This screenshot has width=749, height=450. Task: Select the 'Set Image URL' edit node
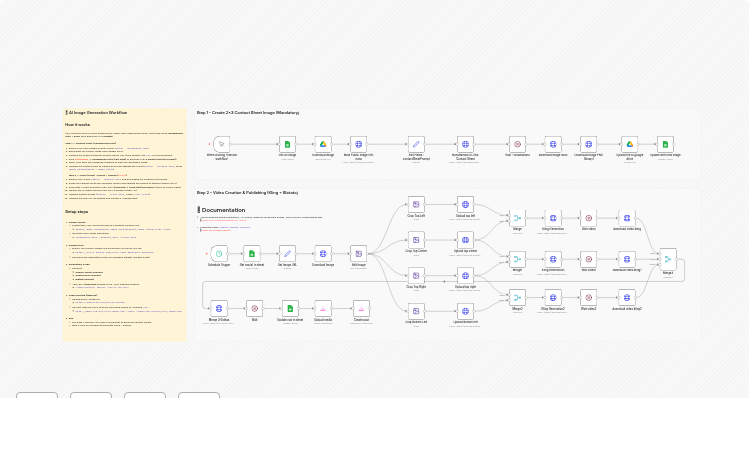(287, 254)
